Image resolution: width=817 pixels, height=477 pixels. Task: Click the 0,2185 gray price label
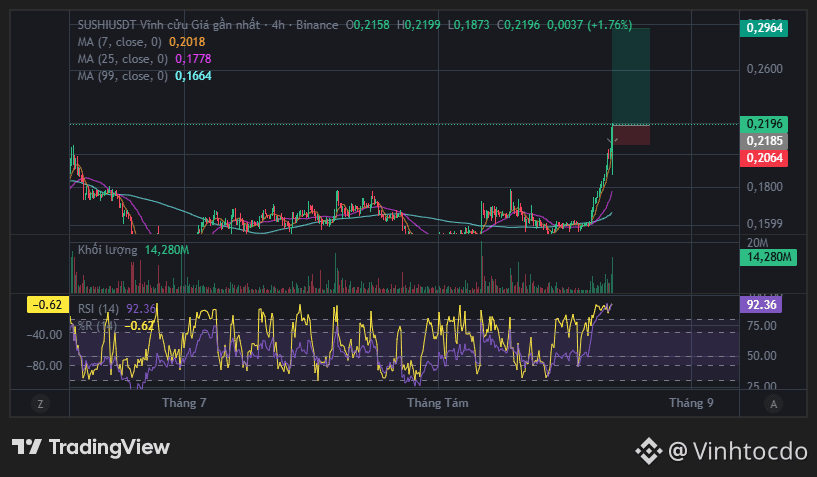[x=764, y=141]
